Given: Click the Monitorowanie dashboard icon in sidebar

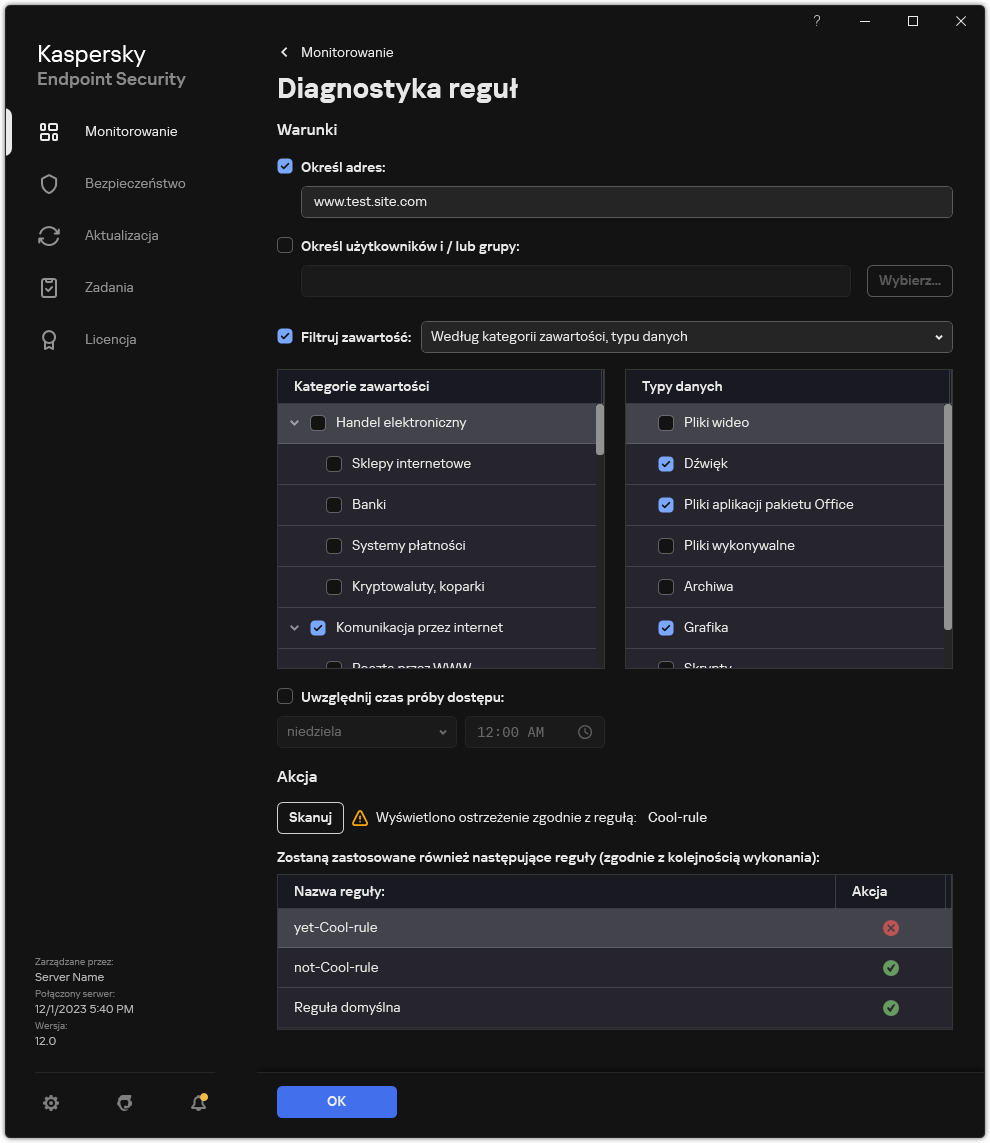Looking at the screenshot, I should tap(49, 132).
